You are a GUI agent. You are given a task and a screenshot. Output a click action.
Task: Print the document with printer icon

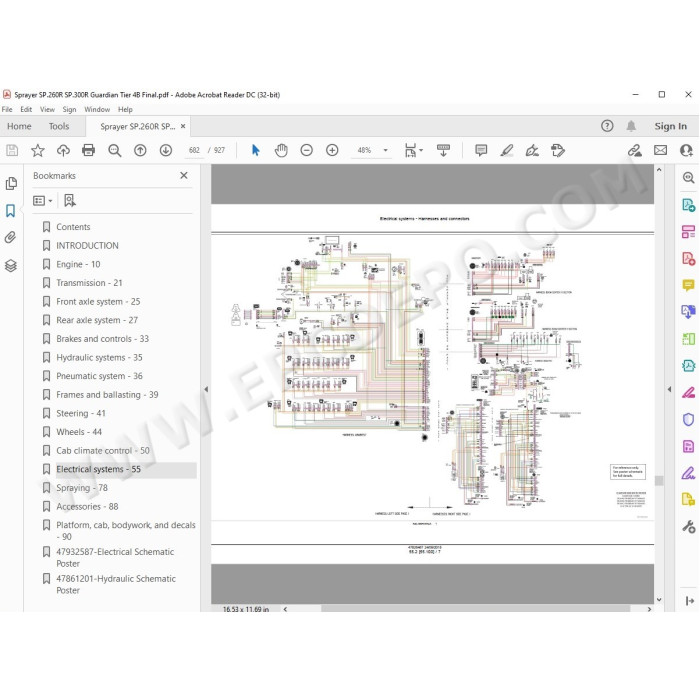(x=88, y=150)
